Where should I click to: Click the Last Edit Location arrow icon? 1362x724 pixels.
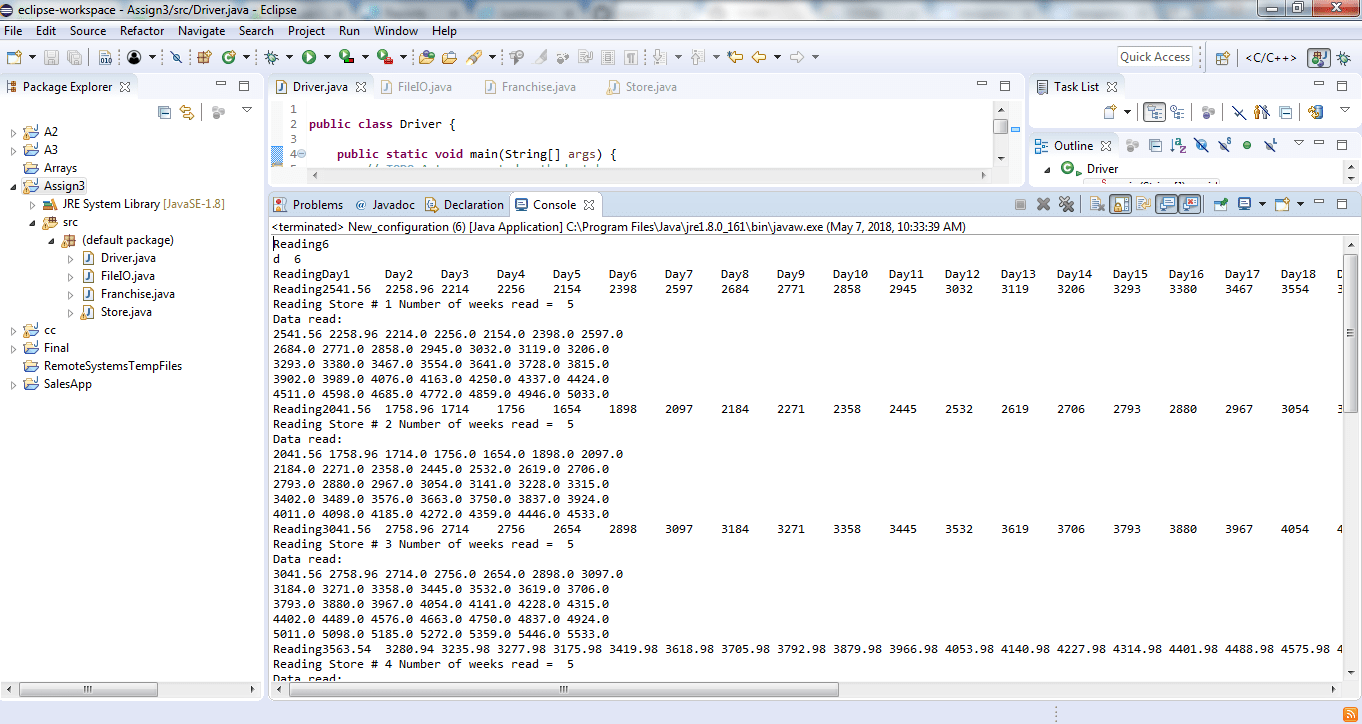pos(735,57)
